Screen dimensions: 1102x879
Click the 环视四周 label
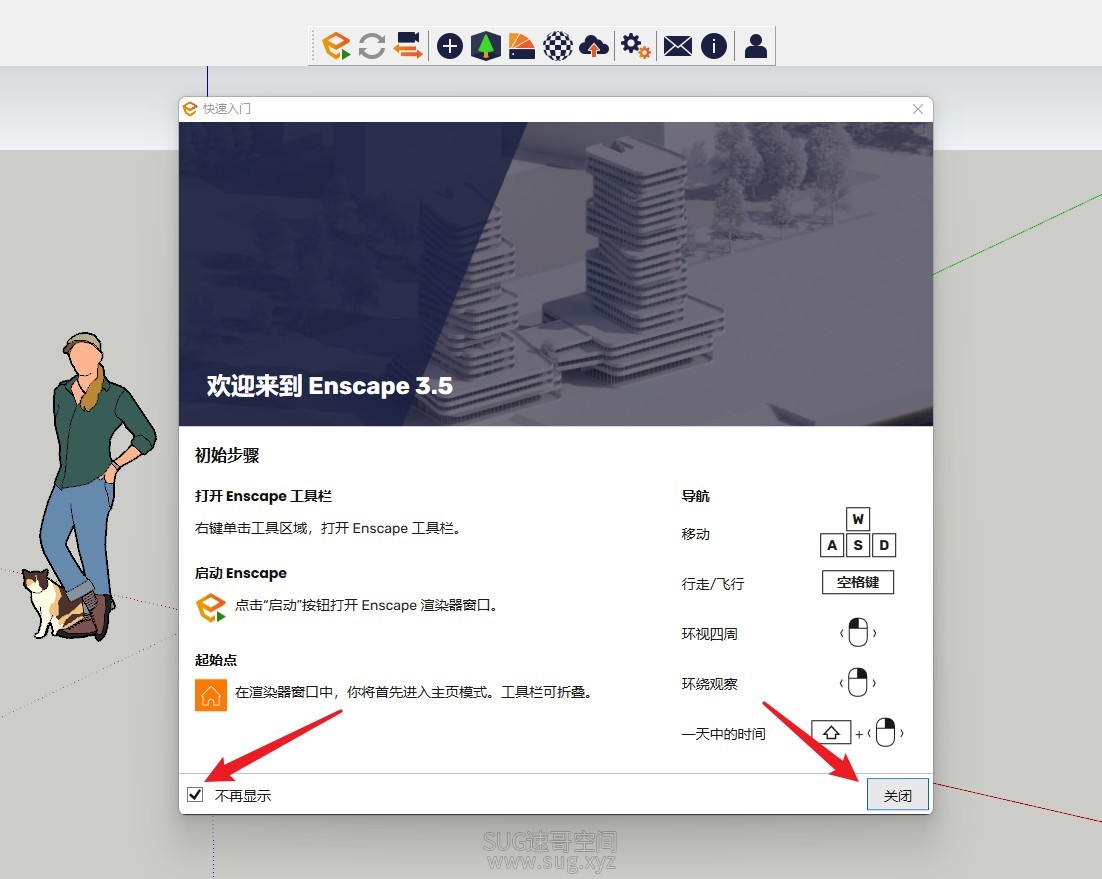coord(710,634)
